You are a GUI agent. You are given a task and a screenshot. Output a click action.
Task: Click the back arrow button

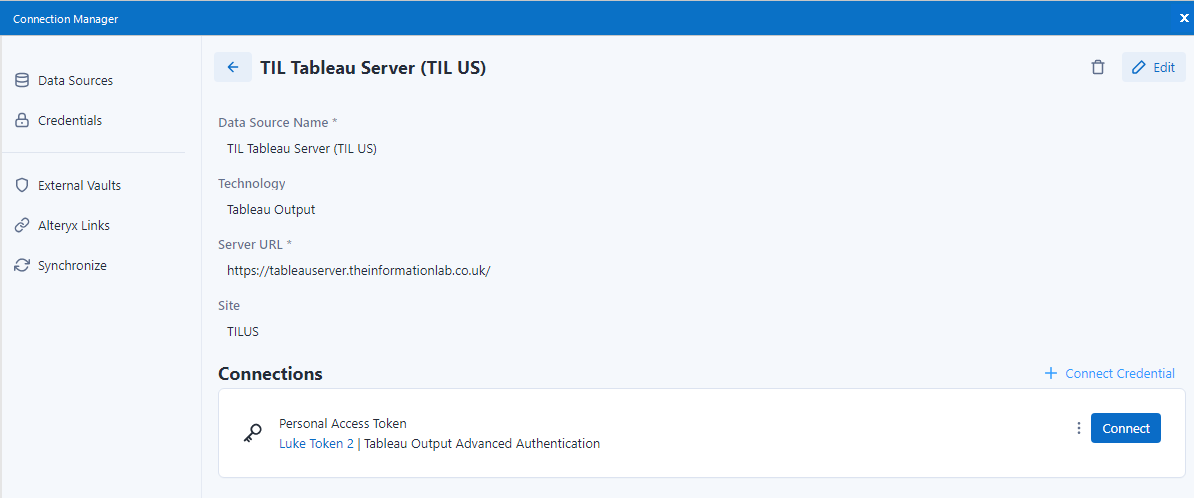[x=233, y=67]
